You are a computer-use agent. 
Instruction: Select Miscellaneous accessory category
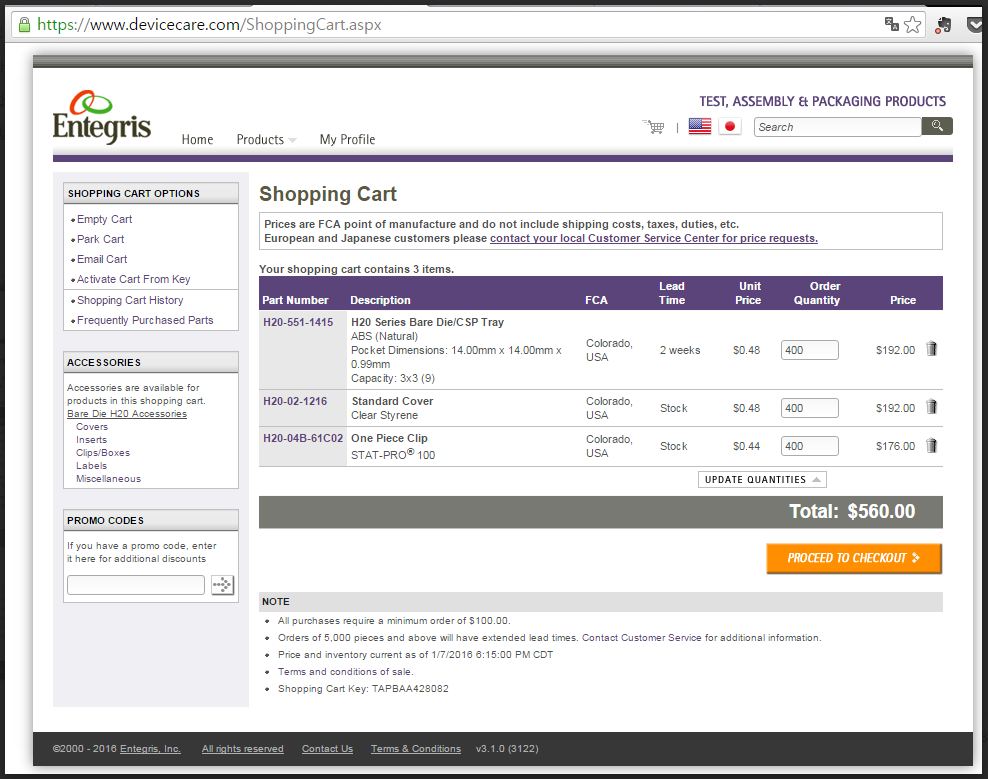tap(108, 479)
